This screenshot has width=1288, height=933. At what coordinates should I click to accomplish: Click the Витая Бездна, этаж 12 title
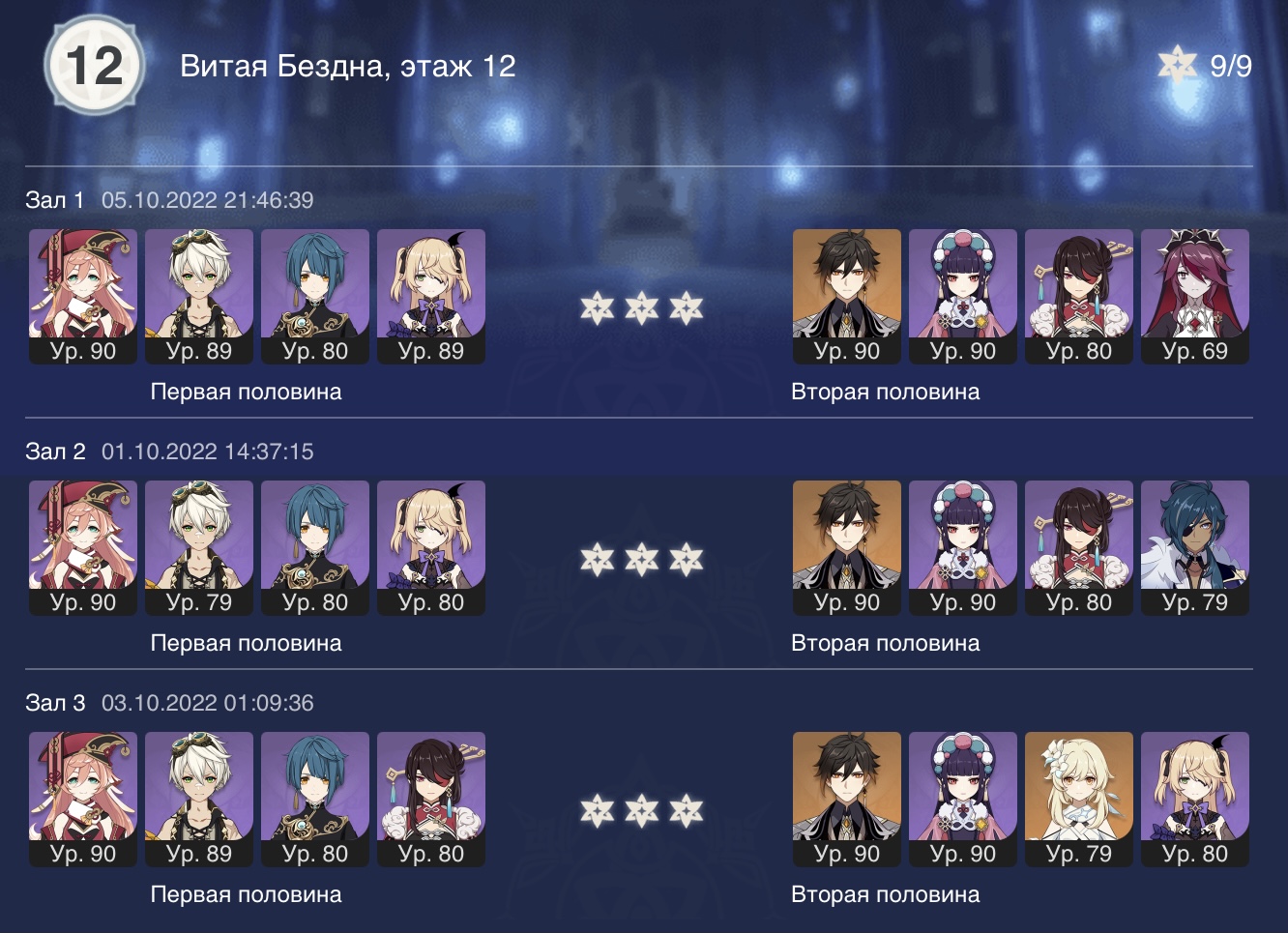[x=348, y=66]
